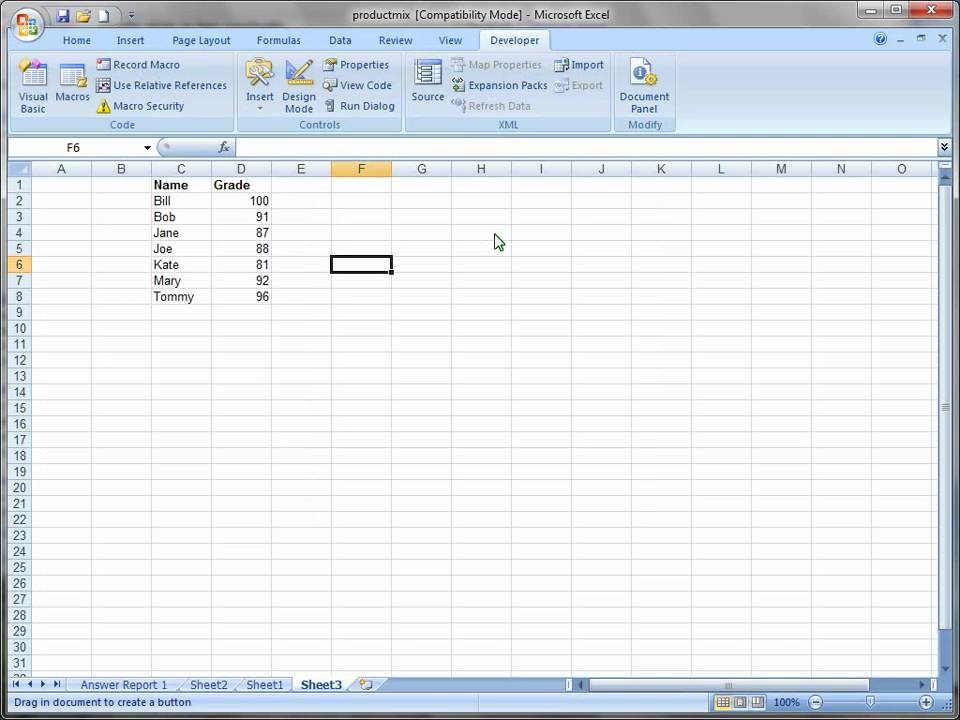This screenshot has height=720, width=960.
Task: Select the cell containing Jane
Action: [181, 233]
